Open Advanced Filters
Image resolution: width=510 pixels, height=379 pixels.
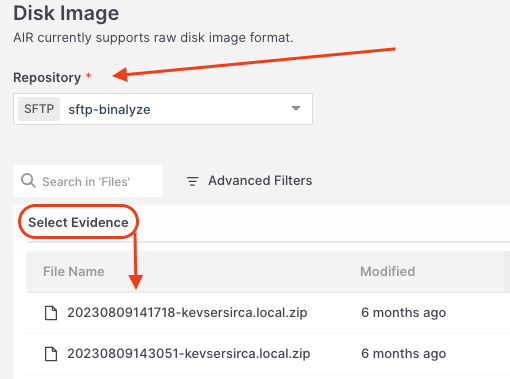point(249,181)
